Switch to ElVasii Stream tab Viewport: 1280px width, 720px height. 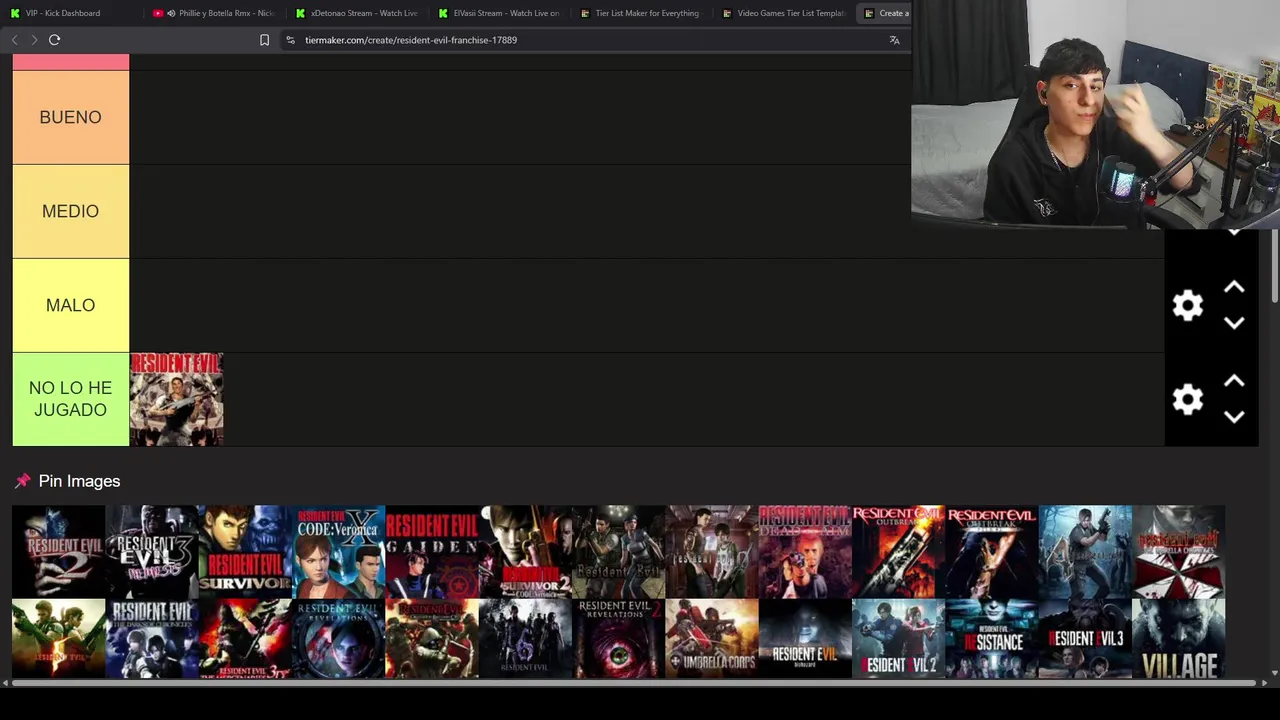point(499,13)
